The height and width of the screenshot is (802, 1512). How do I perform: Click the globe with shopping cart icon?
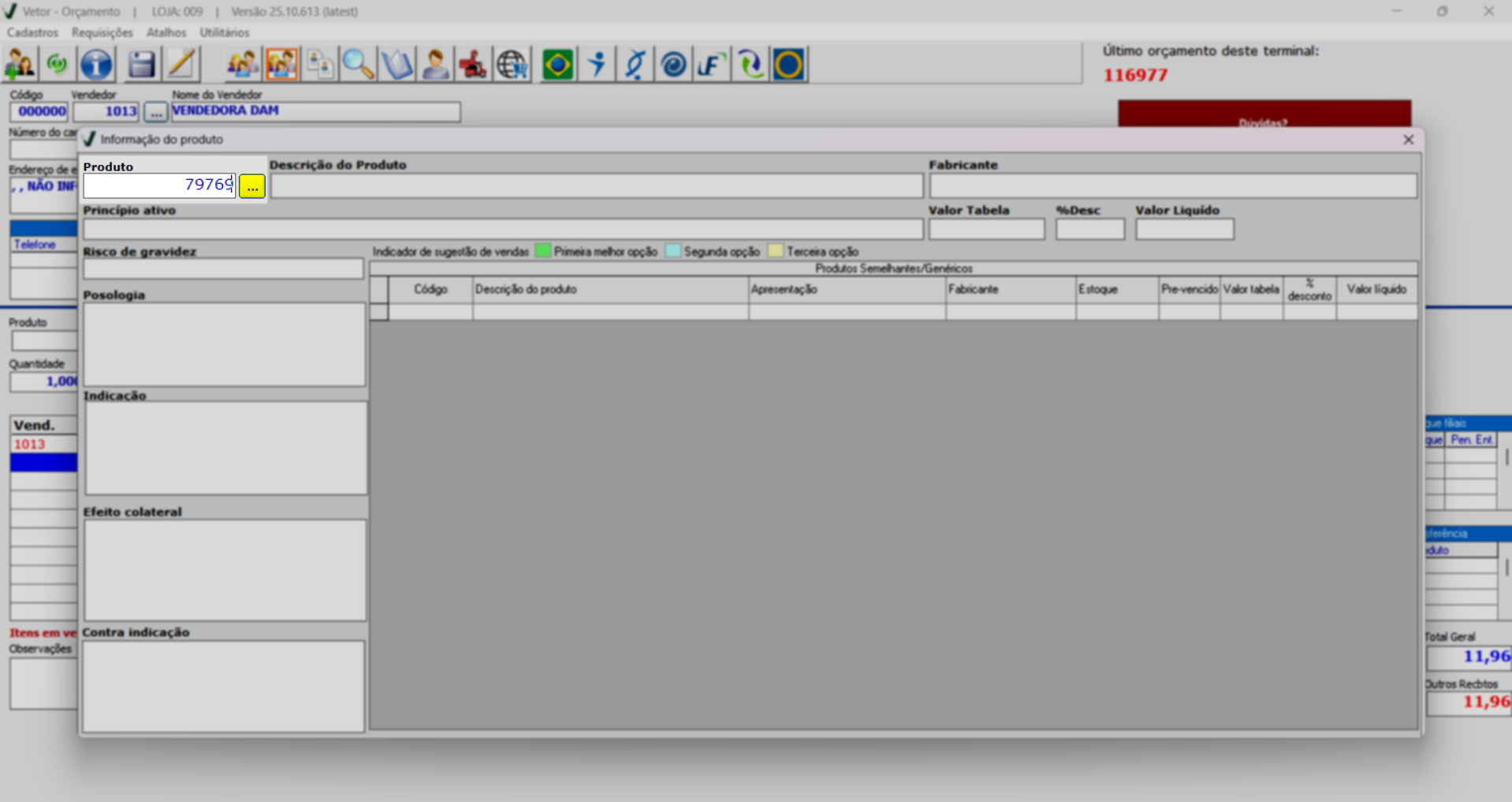pyautogui.click(x=512, y=65)
